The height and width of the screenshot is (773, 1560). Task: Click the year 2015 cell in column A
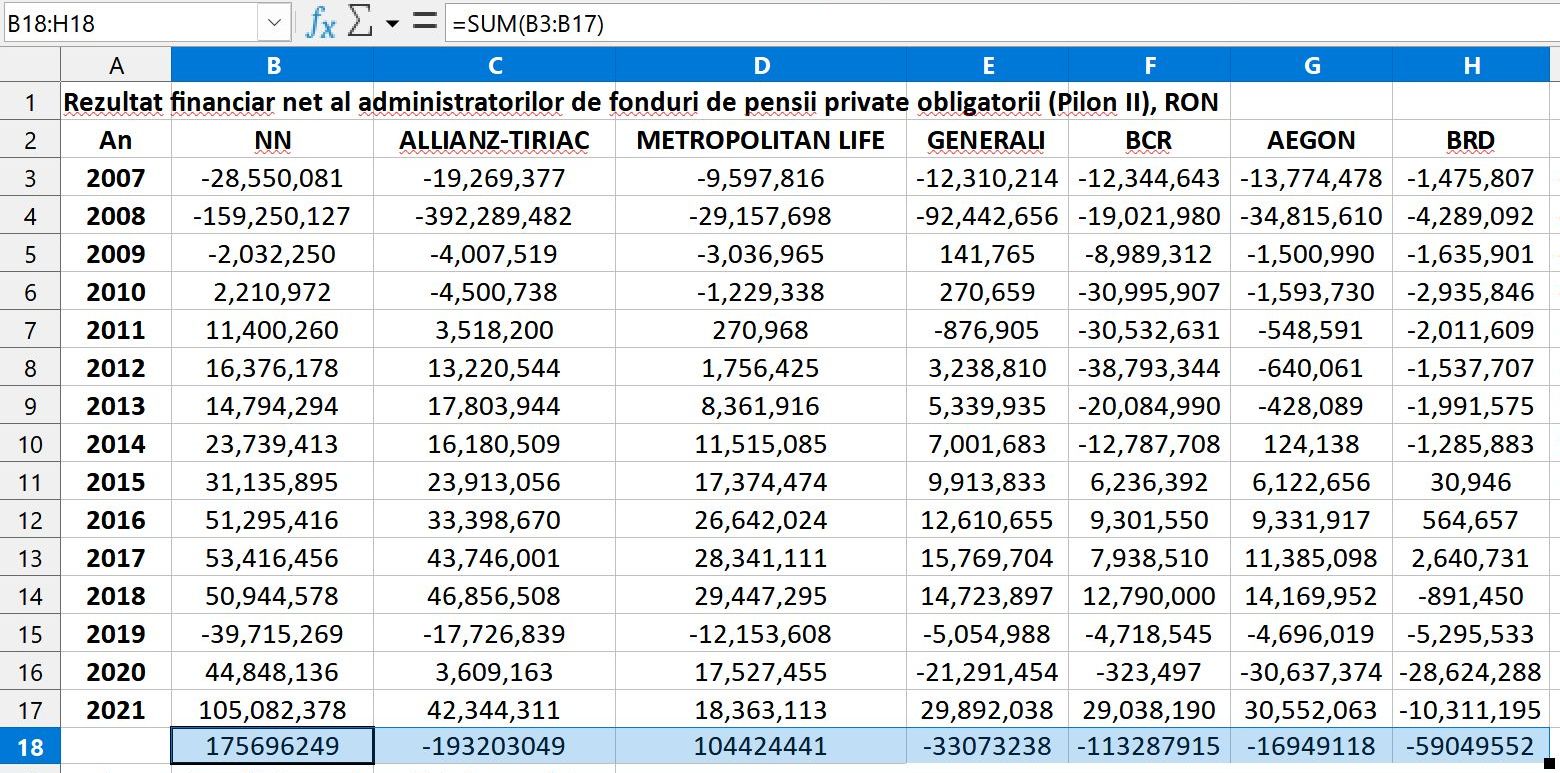point(116,482)
